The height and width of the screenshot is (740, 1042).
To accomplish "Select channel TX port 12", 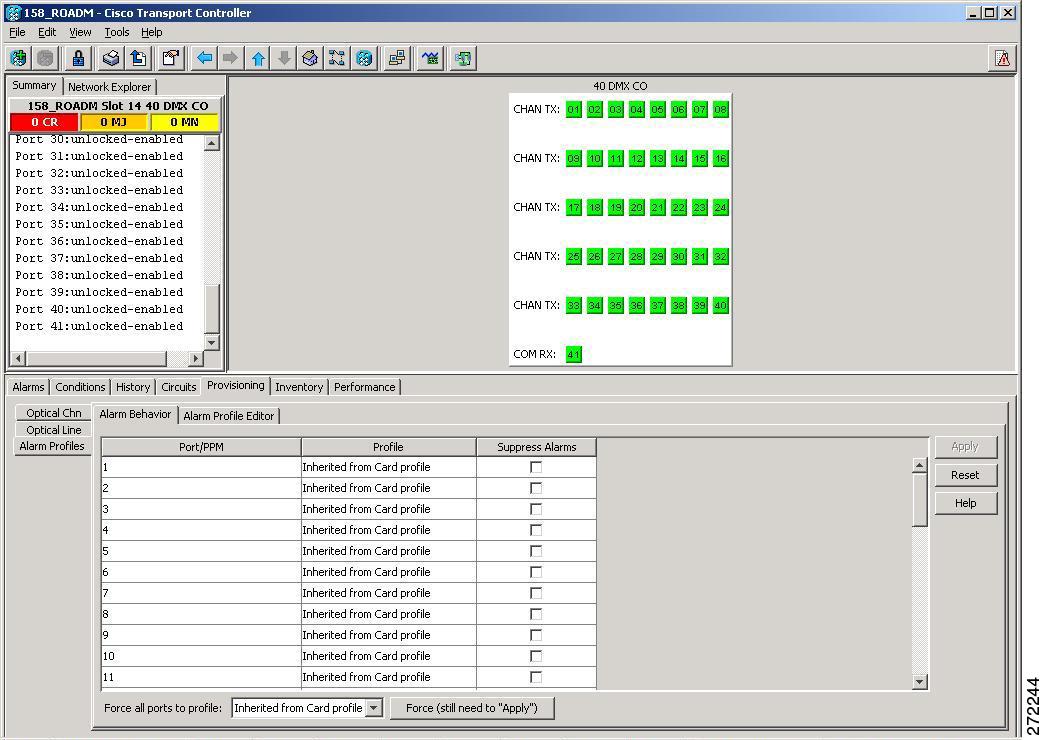I will pyautogui.click(x=637, y=159).
